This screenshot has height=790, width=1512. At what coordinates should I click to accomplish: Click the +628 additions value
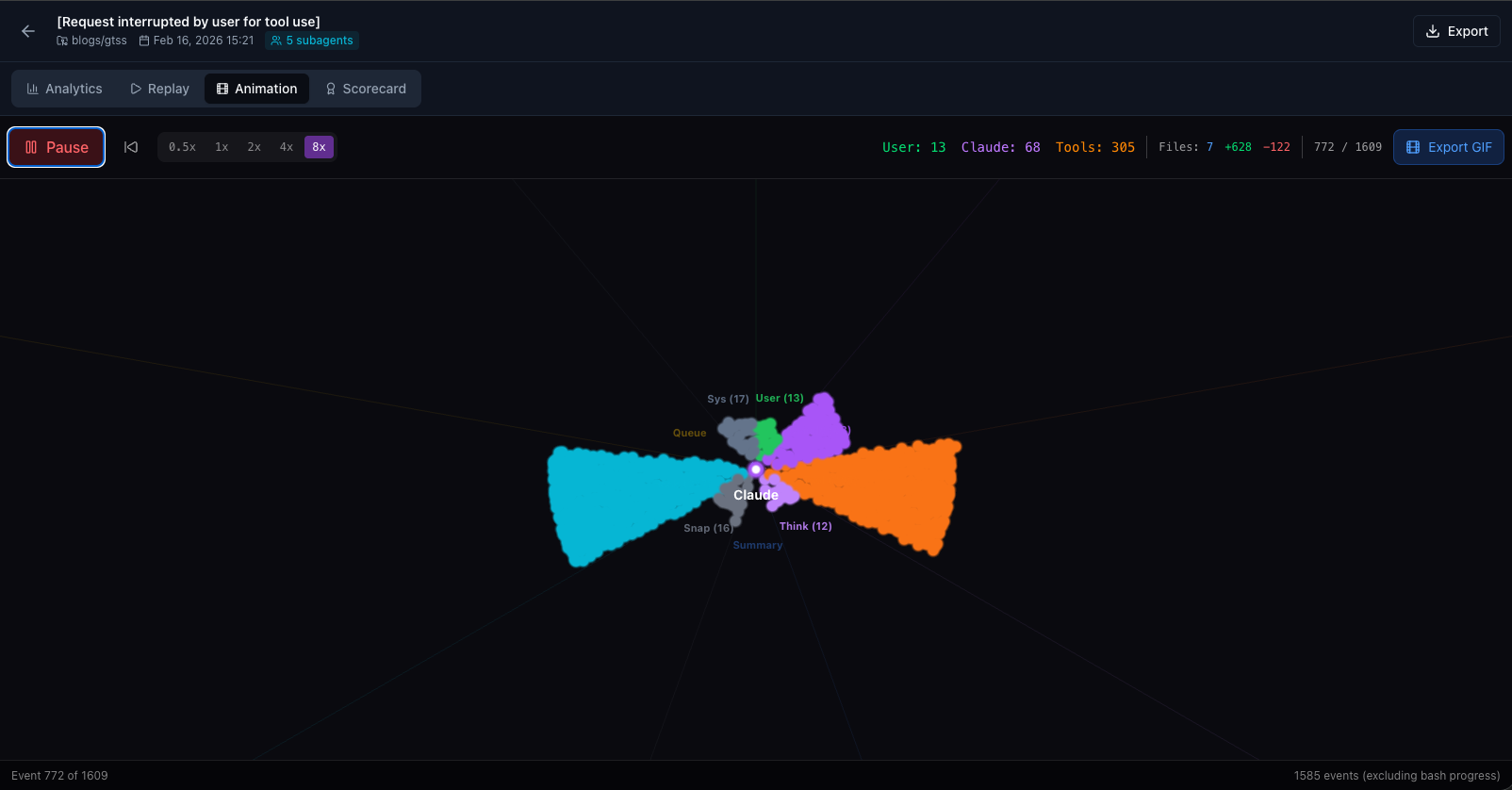click(x=1238, y=147)
